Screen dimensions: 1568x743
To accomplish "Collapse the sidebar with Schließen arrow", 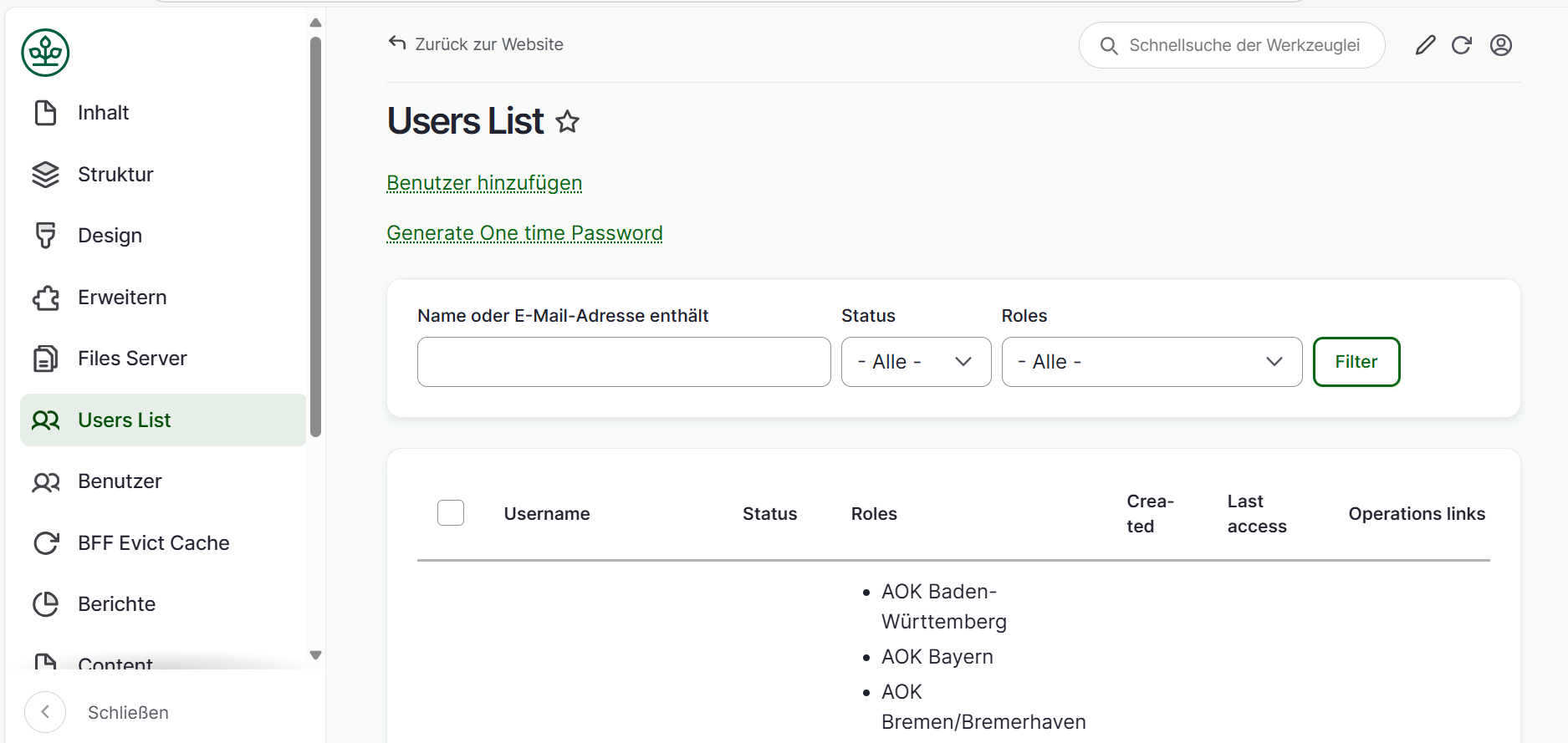I will pyautogui.click(x=45, y=712).
